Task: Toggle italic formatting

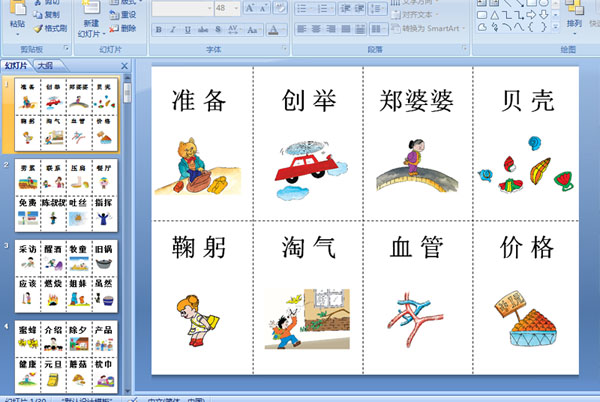Action: coord(173,29)
